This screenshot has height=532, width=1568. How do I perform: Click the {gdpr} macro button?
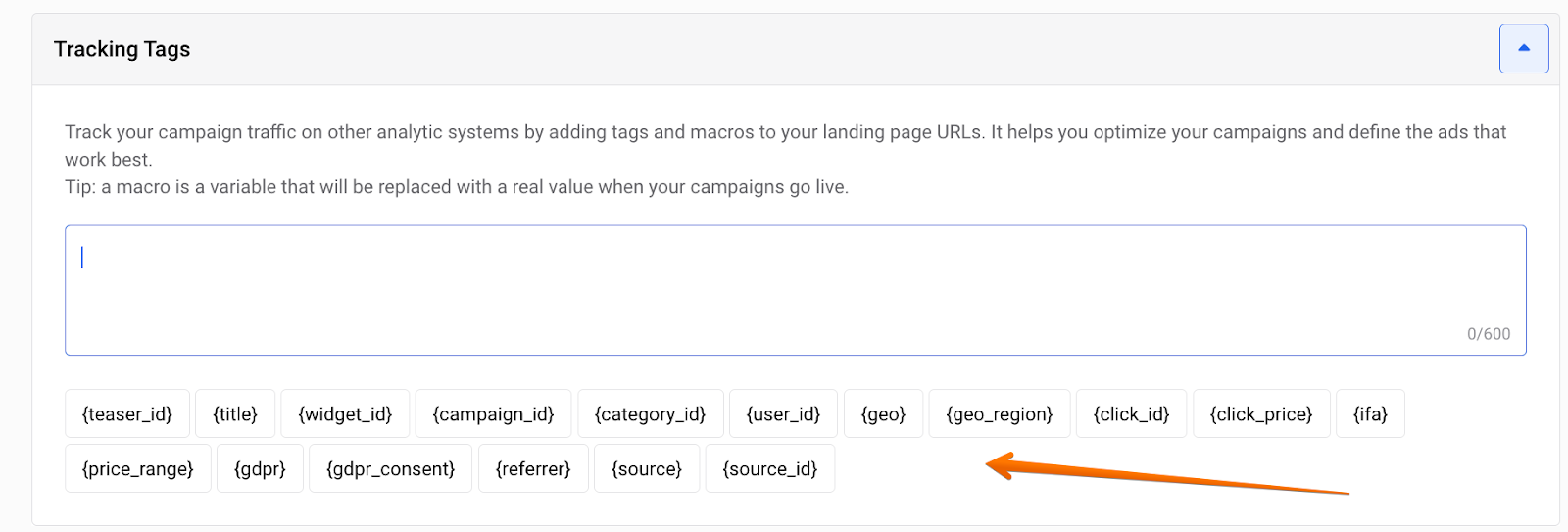tap(260, 469)
